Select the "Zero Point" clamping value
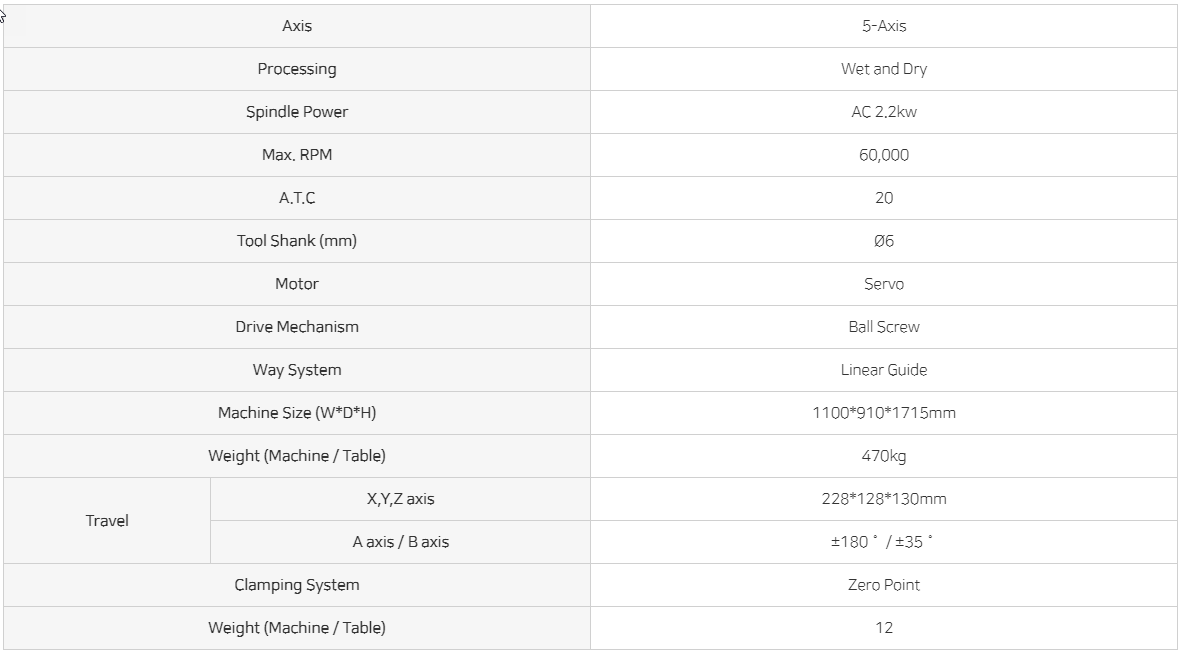The width and height of the screenshot is (1181, 652). click(884, 585)
